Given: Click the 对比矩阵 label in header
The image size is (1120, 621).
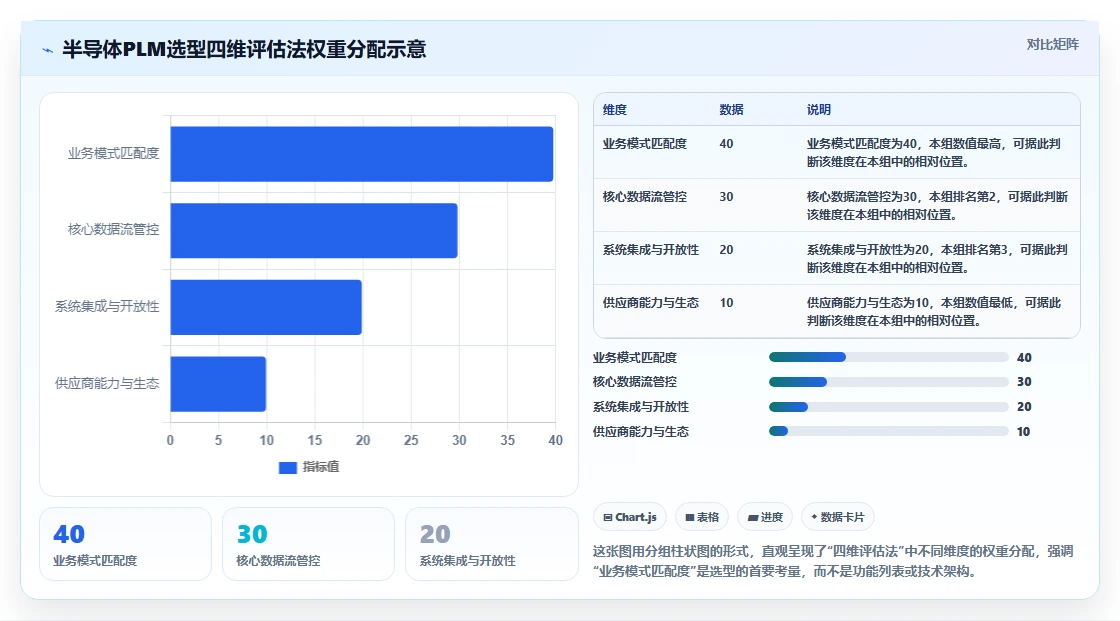Looking at the screenshot, I should coord(1052,44).
